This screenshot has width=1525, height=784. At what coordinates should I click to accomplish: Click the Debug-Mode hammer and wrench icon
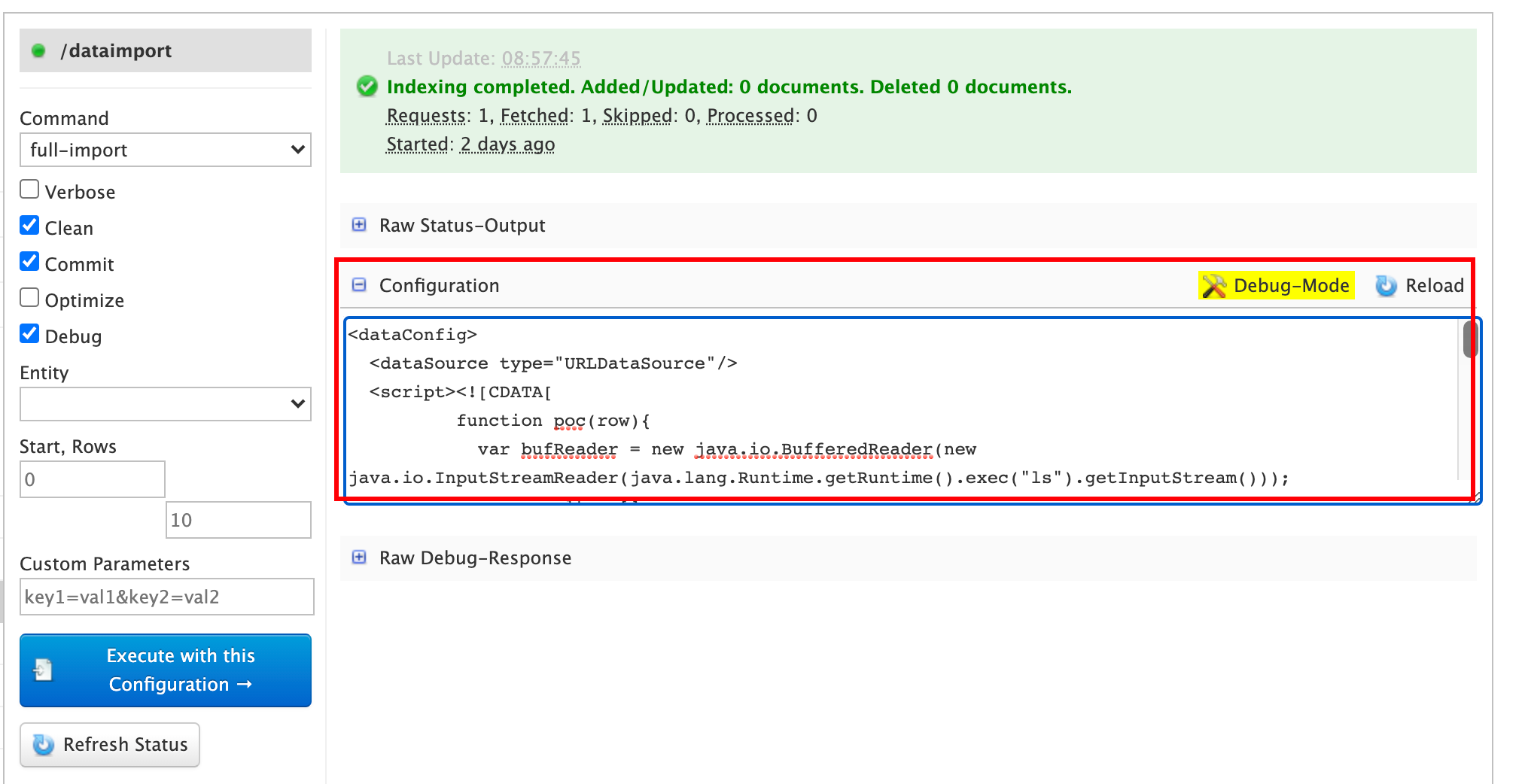click(x=1213, y=286)
